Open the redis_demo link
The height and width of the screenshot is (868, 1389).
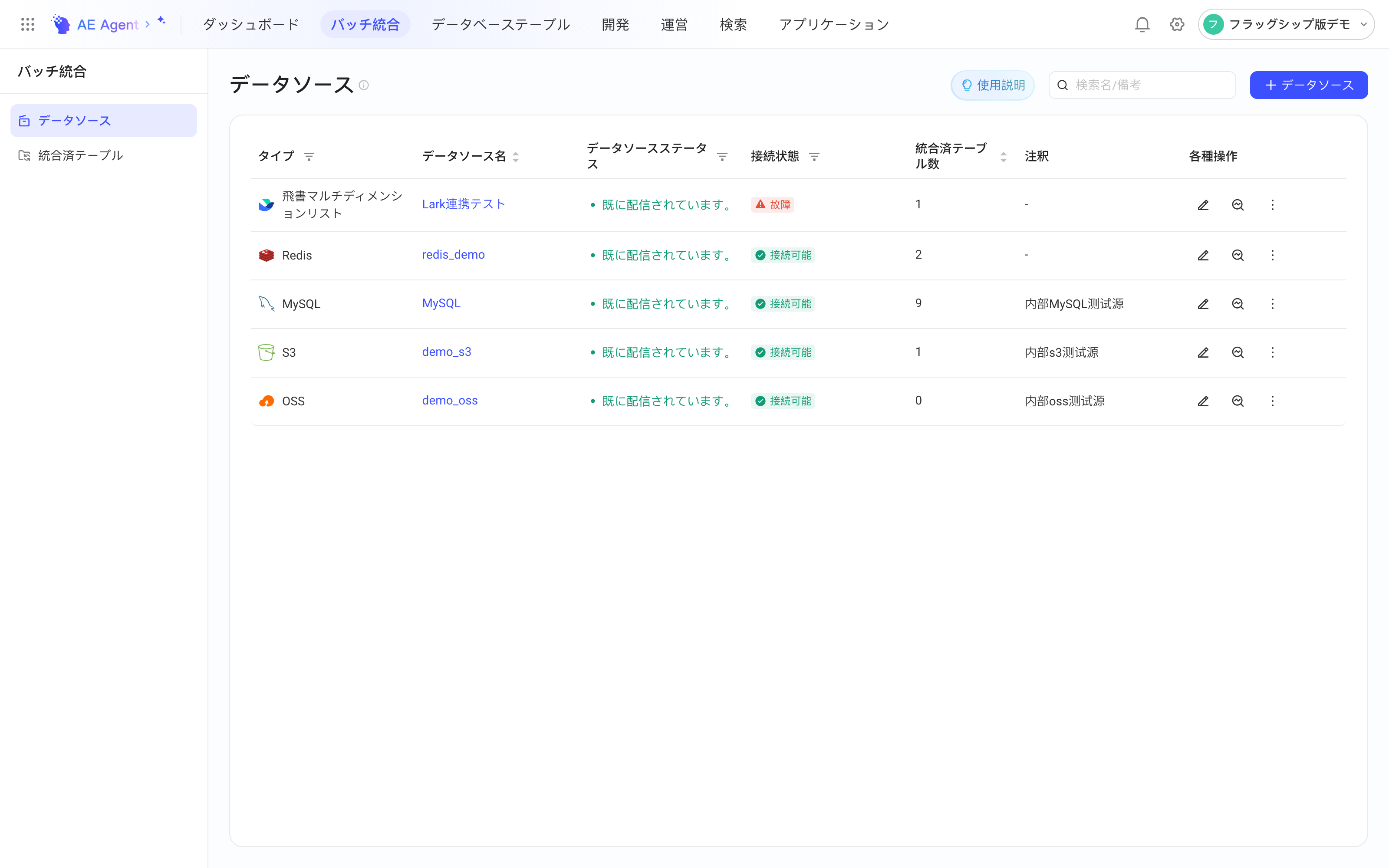pos(453,254)
